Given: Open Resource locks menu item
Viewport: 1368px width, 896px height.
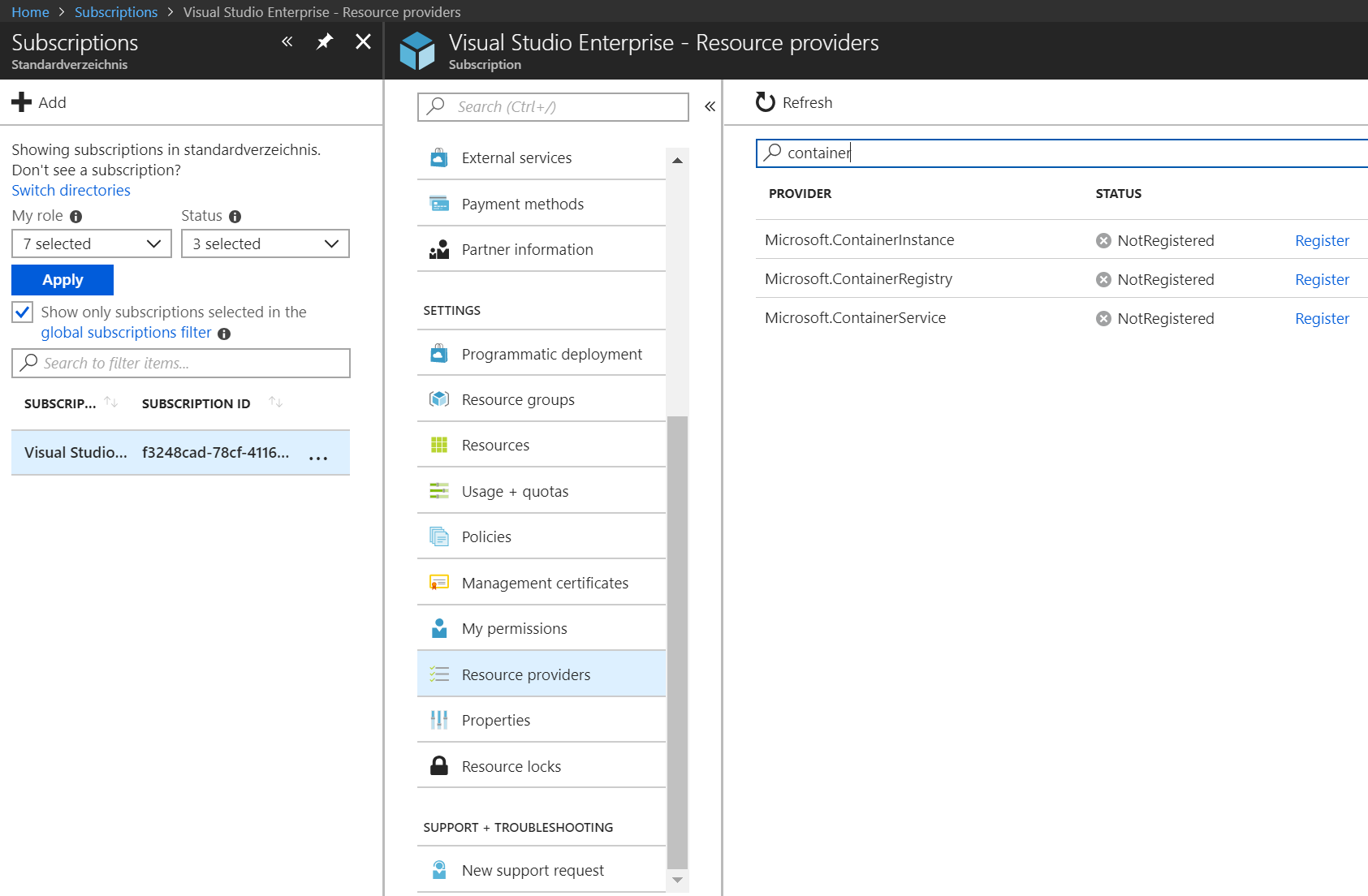Looking at the screenshot, I should click(x=542, y=766).
